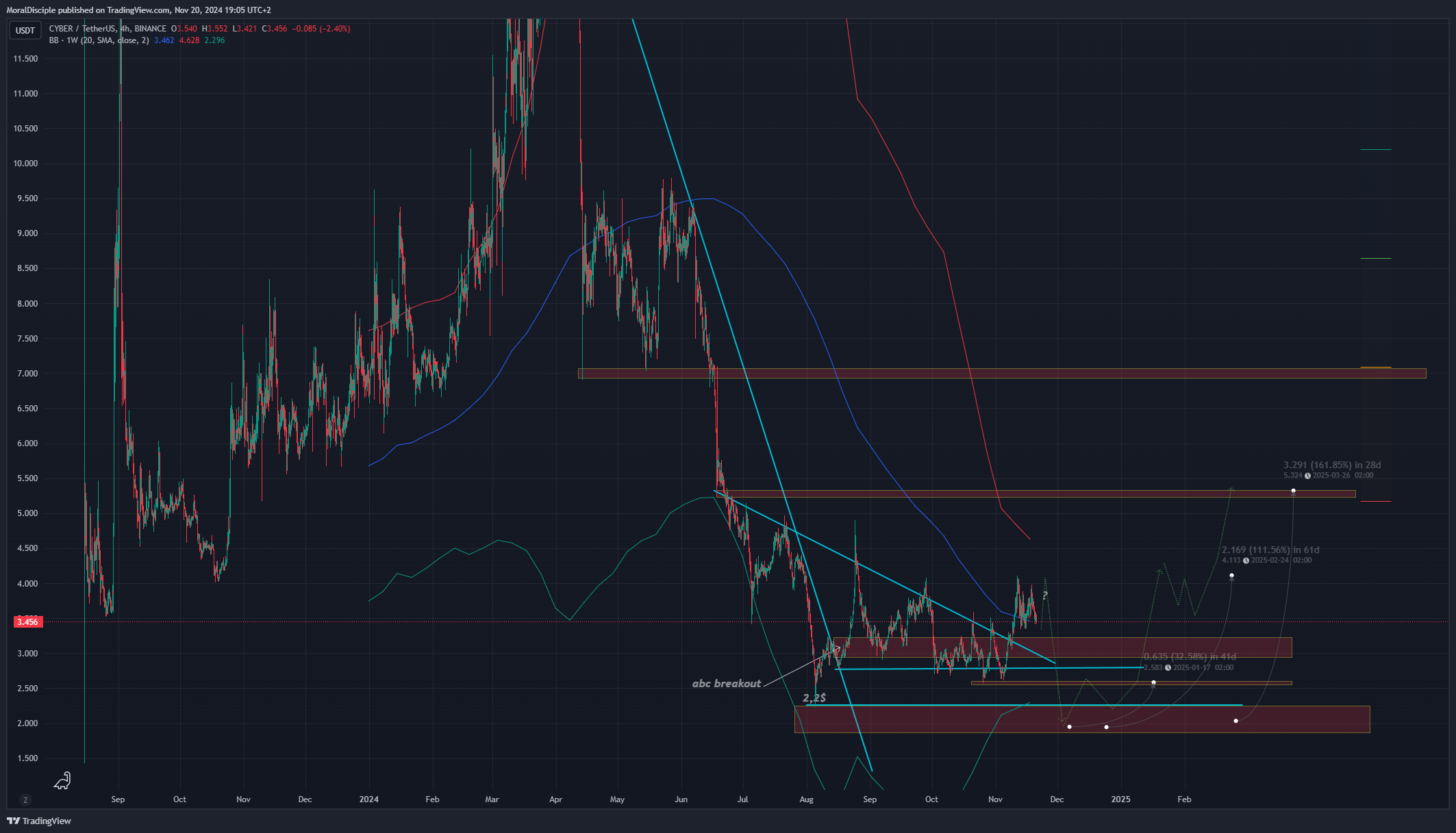This screenshot has width=1456, height=833.
Task: Select white anchor dot near 4.113 target
Action: coord(1231,576)
